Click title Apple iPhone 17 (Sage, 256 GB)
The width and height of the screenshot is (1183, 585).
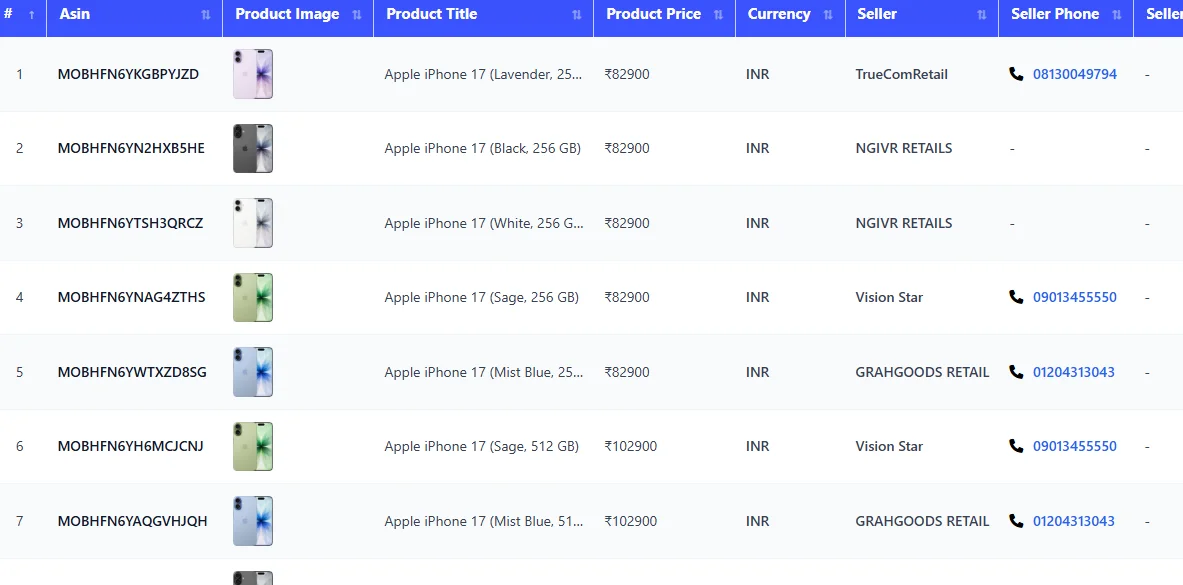(481, 297)
